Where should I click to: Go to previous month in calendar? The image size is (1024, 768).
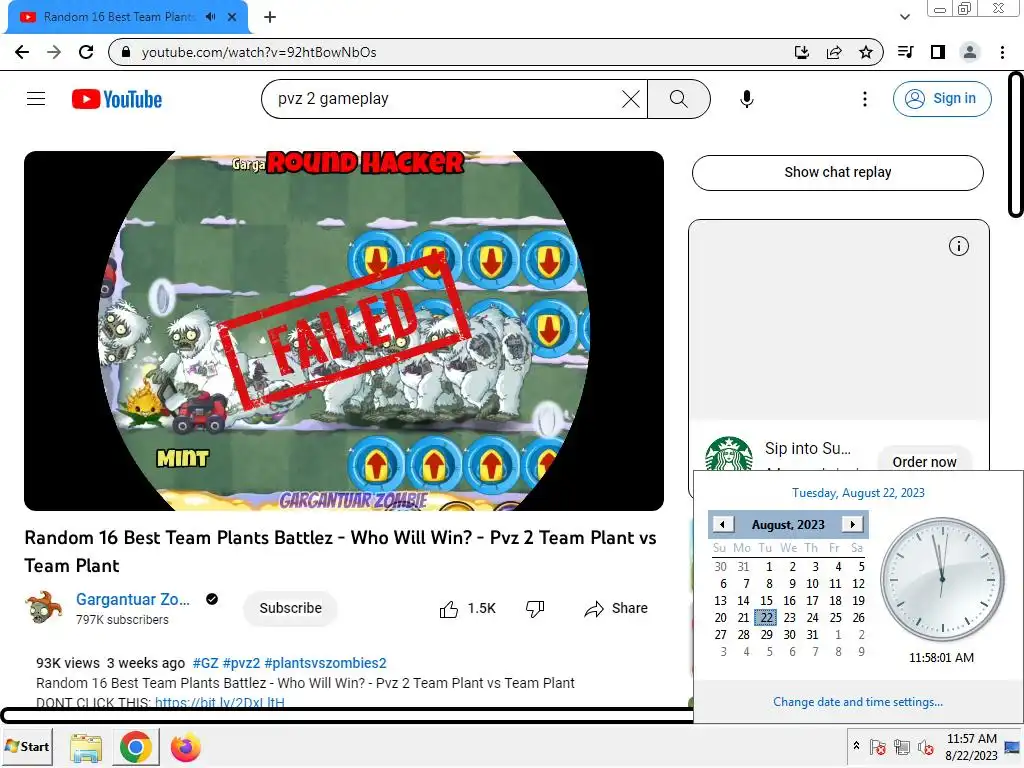pyautogui.click(x=722, y=524)
